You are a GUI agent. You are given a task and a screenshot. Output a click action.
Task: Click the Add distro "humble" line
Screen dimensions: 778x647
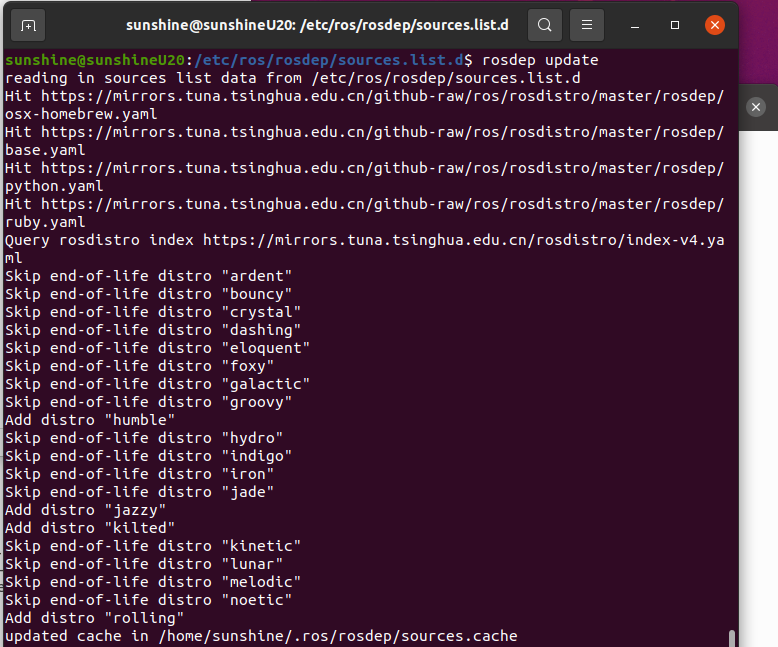click(x=90, y=420)
